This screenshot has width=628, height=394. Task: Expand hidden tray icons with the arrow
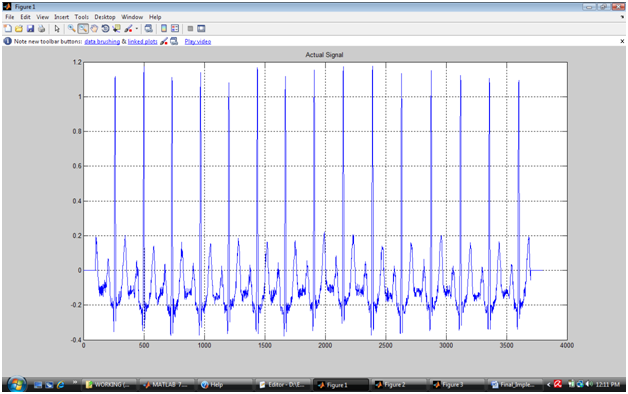click(x=549, y=385)
